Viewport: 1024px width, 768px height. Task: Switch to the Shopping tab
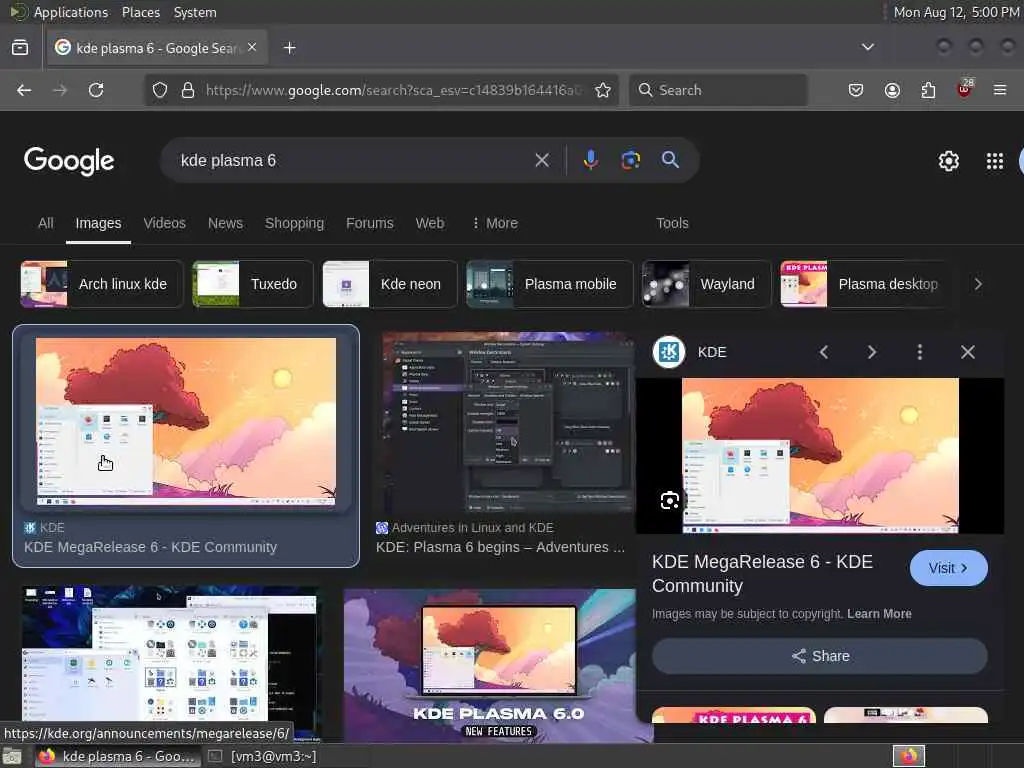click(295, 223)
